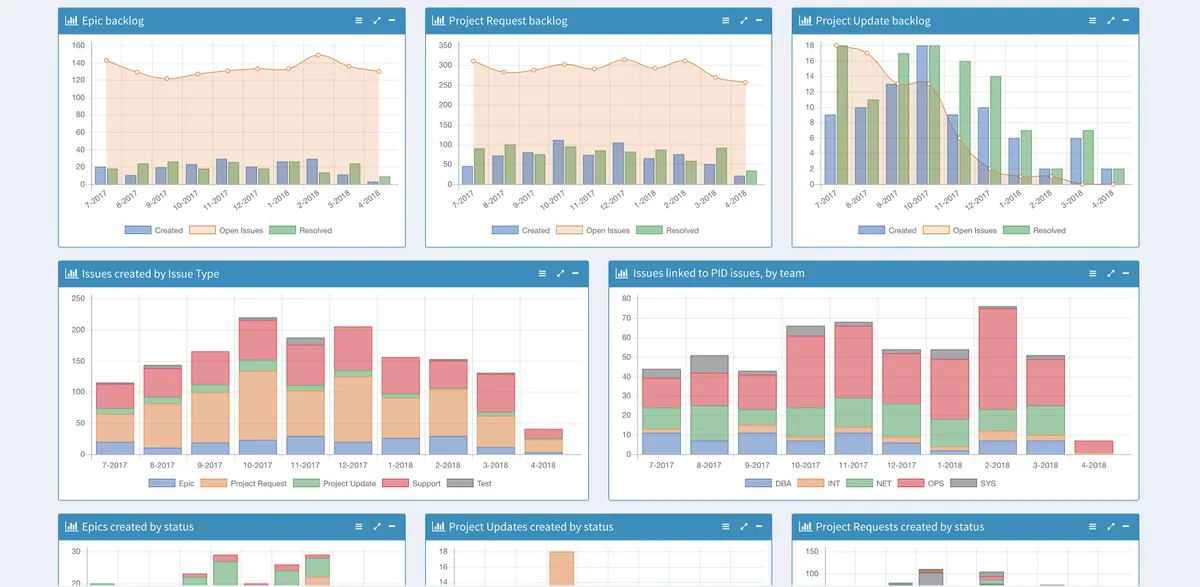1200x587 pixels.
Task: Open Project Updates created by status menu
Action: 727,526
